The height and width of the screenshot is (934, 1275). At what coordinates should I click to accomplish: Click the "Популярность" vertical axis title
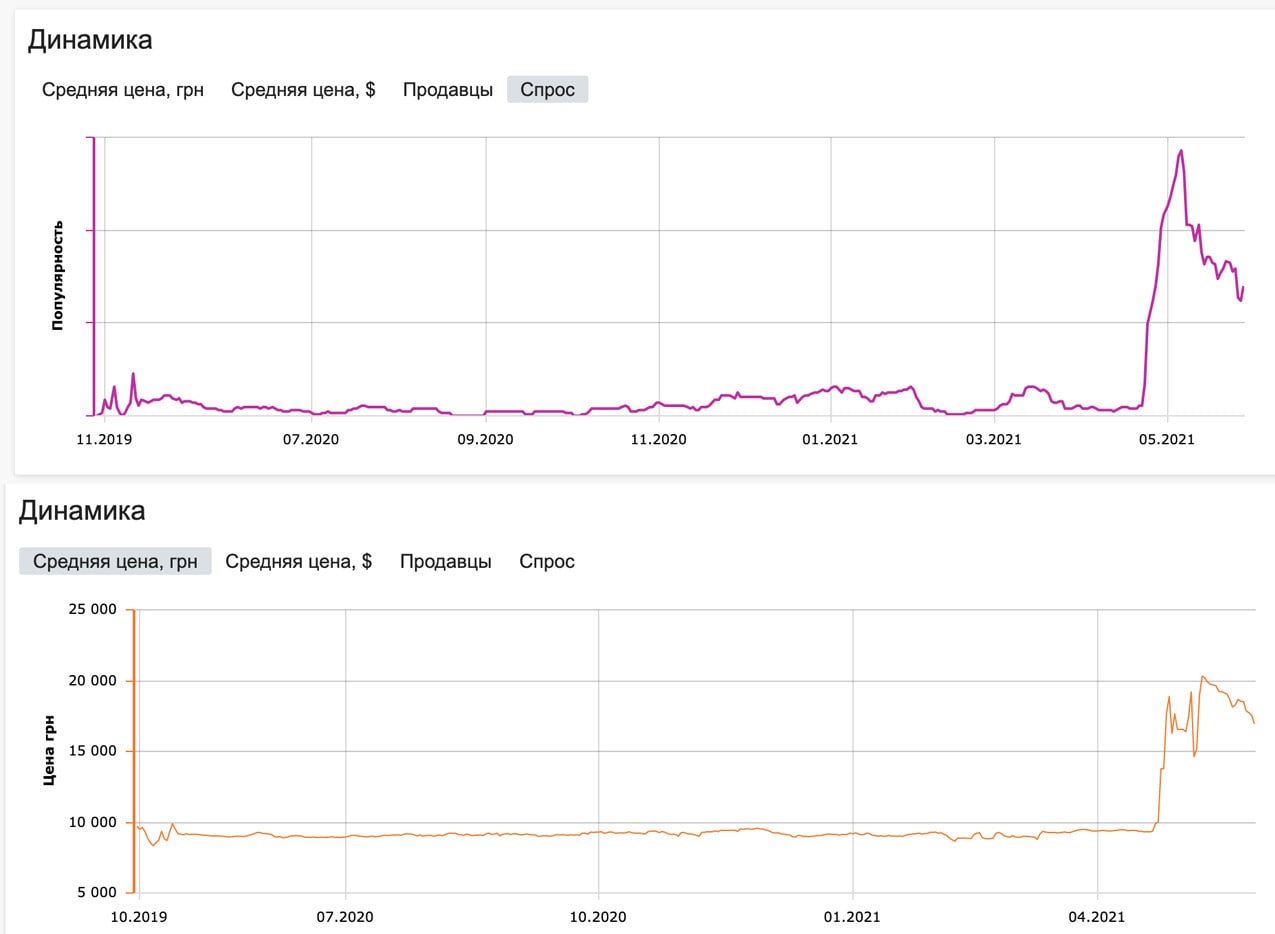coord(57,275)
